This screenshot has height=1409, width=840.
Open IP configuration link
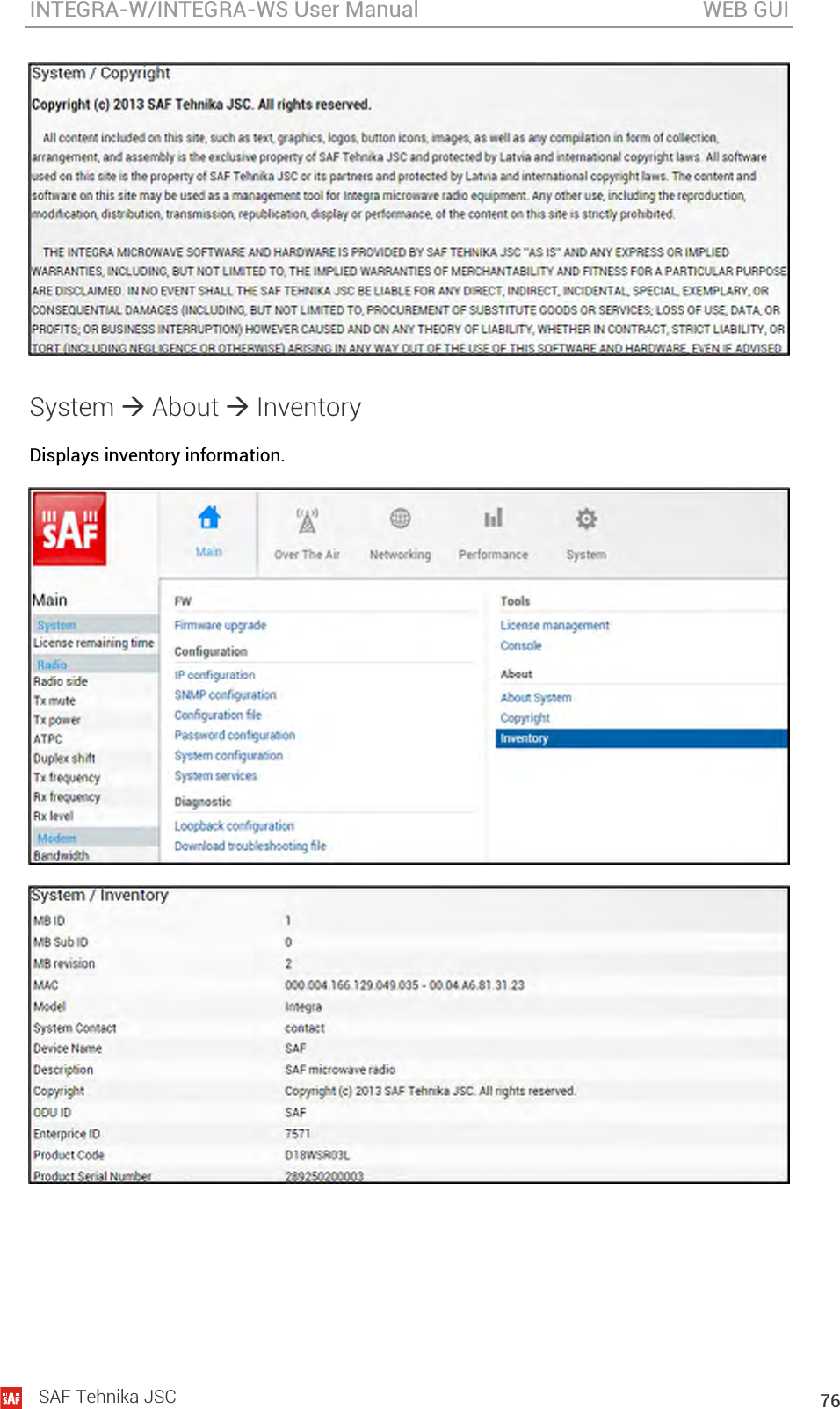click(x=214, y=675)
